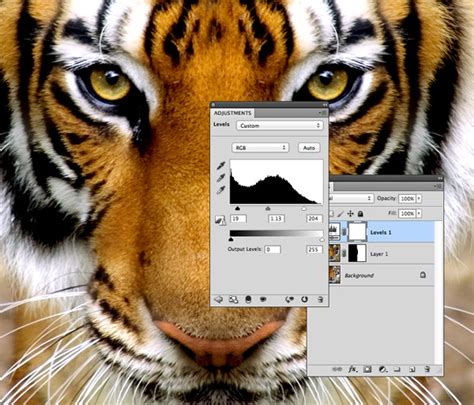Click the calculate accurate histogram warning icon
This screenshot has width=474, height=405.
click(220, 220)
